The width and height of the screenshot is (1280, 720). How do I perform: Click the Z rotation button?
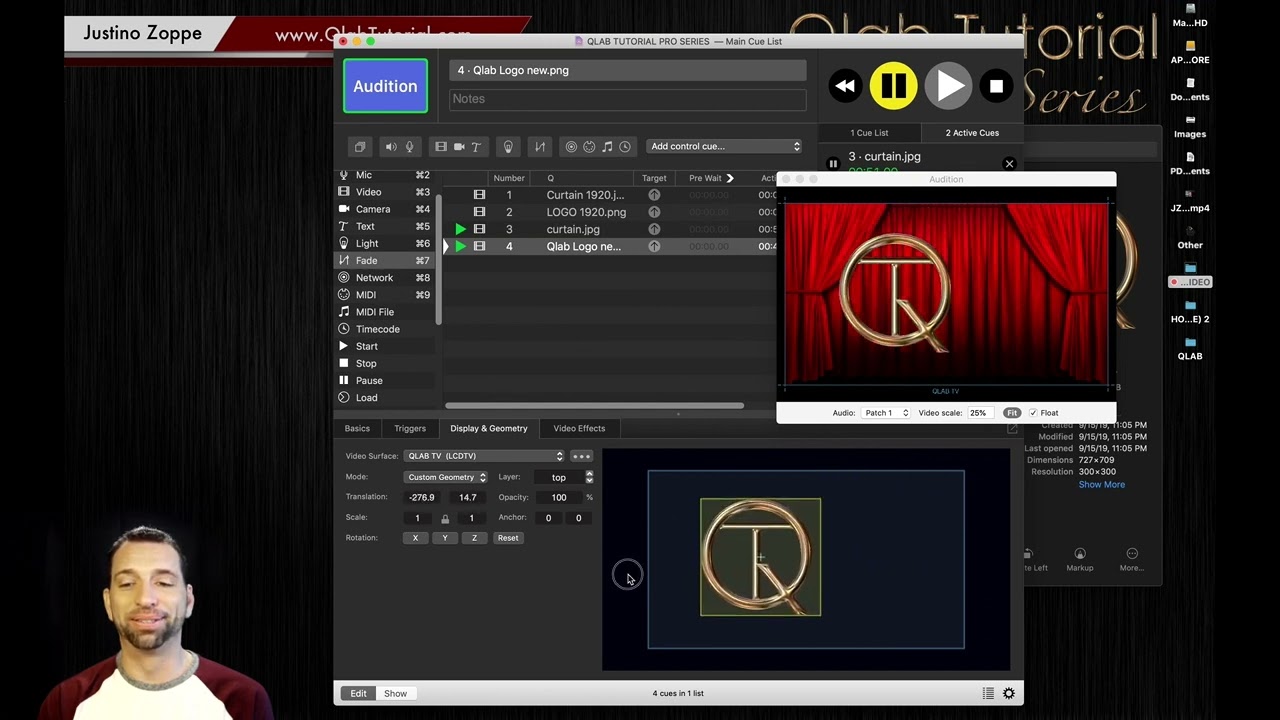(474, 538)
